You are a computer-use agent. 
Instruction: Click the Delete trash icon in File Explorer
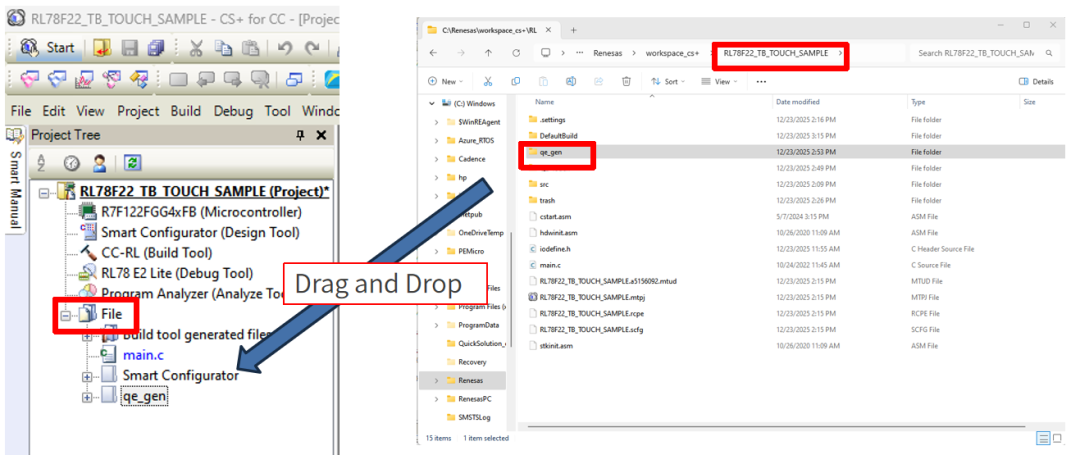click(x=626, y=81)
